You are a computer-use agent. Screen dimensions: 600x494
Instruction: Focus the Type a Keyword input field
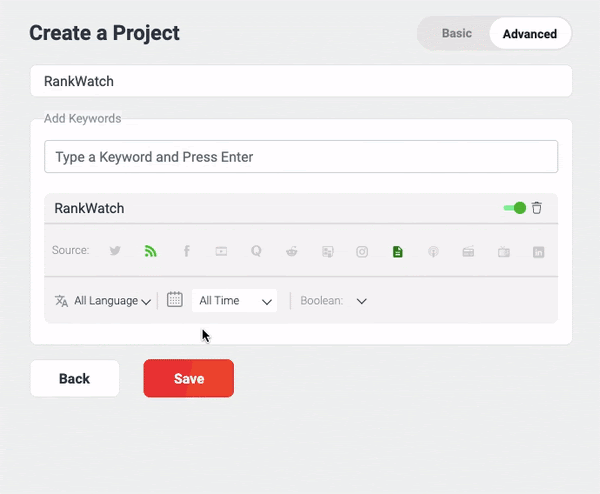pos(301,157)
